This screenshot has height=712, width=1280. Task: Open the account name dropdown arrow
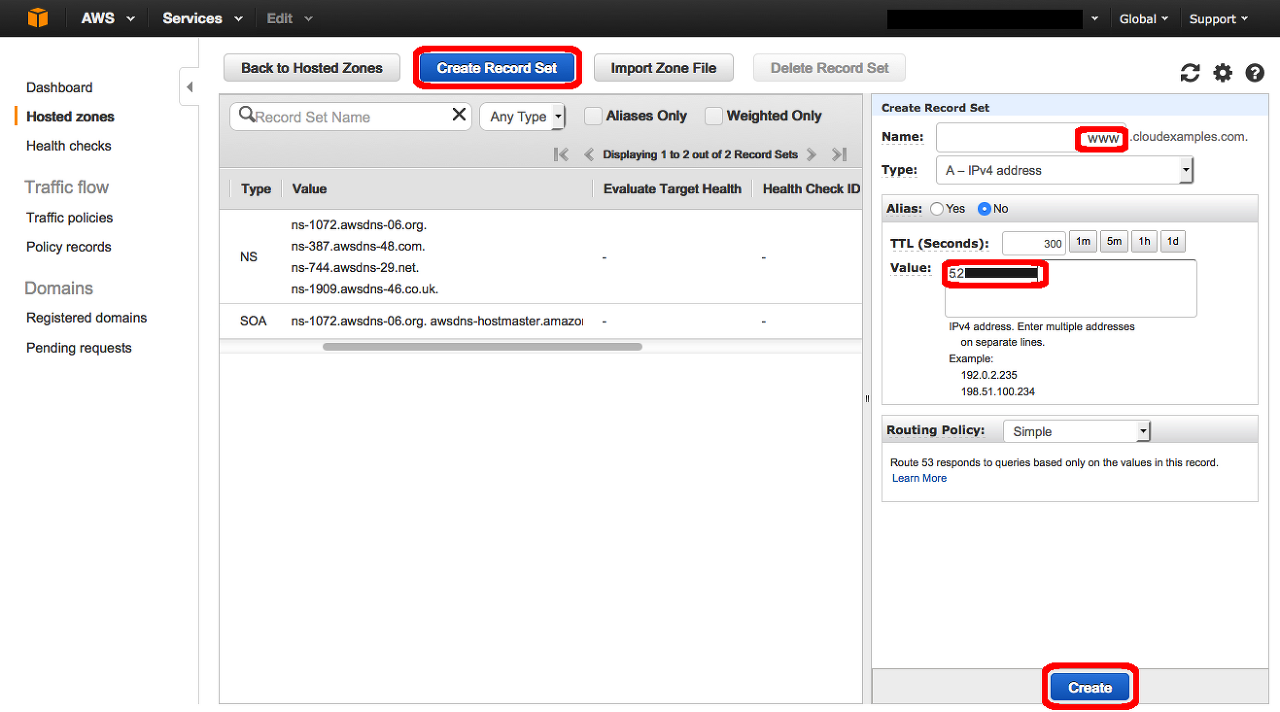click(x=1095, y=19)
